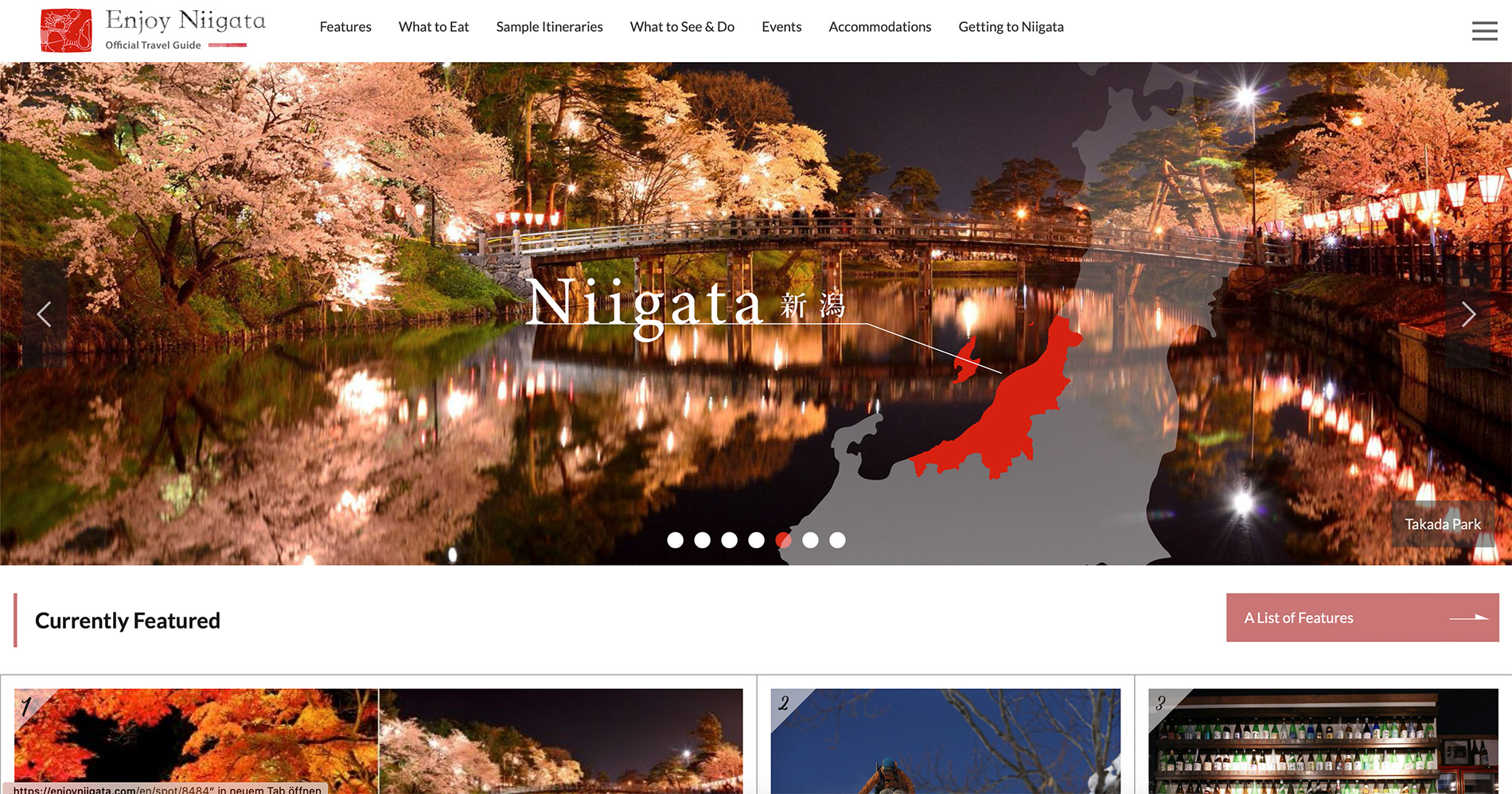
Task: Click the numeral 1 badge on the first featured card
Action: [x=25, y=705]
